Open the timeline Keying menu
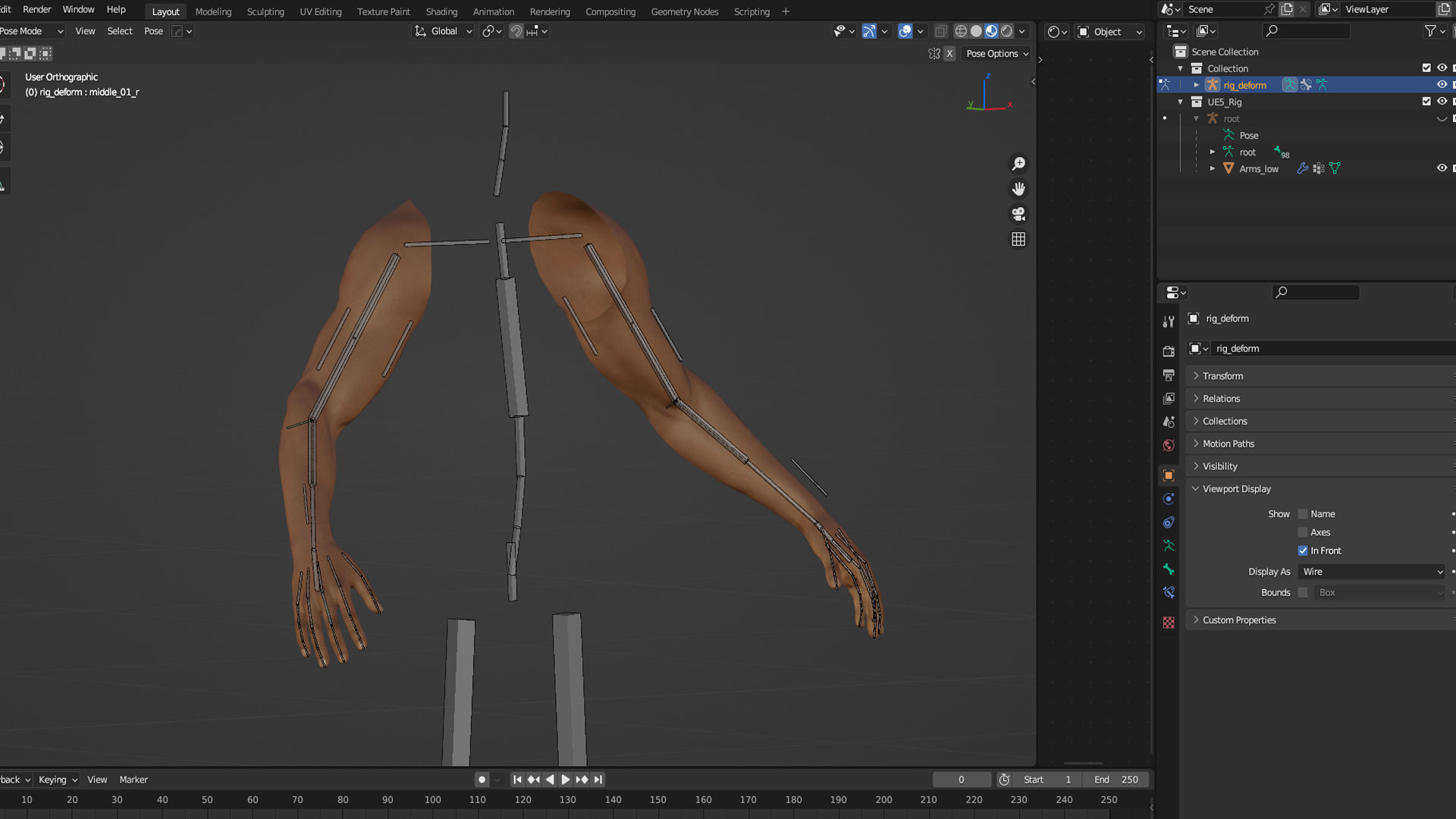Screen dimensions: 1456x819 (x=58, y=780)
